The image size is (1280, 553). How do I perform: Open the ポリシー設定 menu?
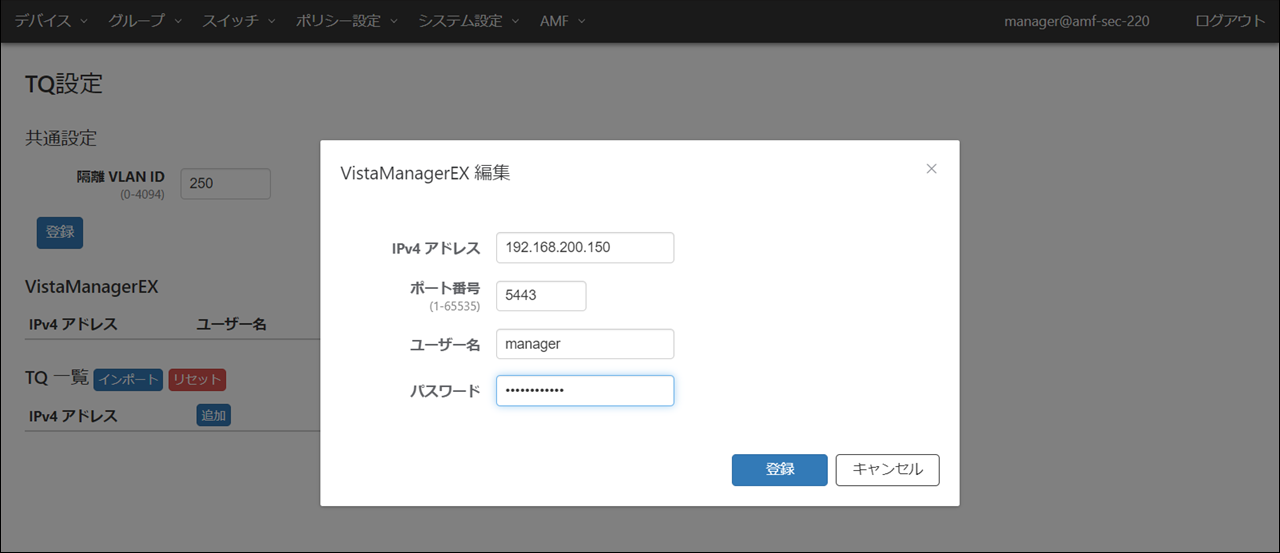(x=347, y=21)
